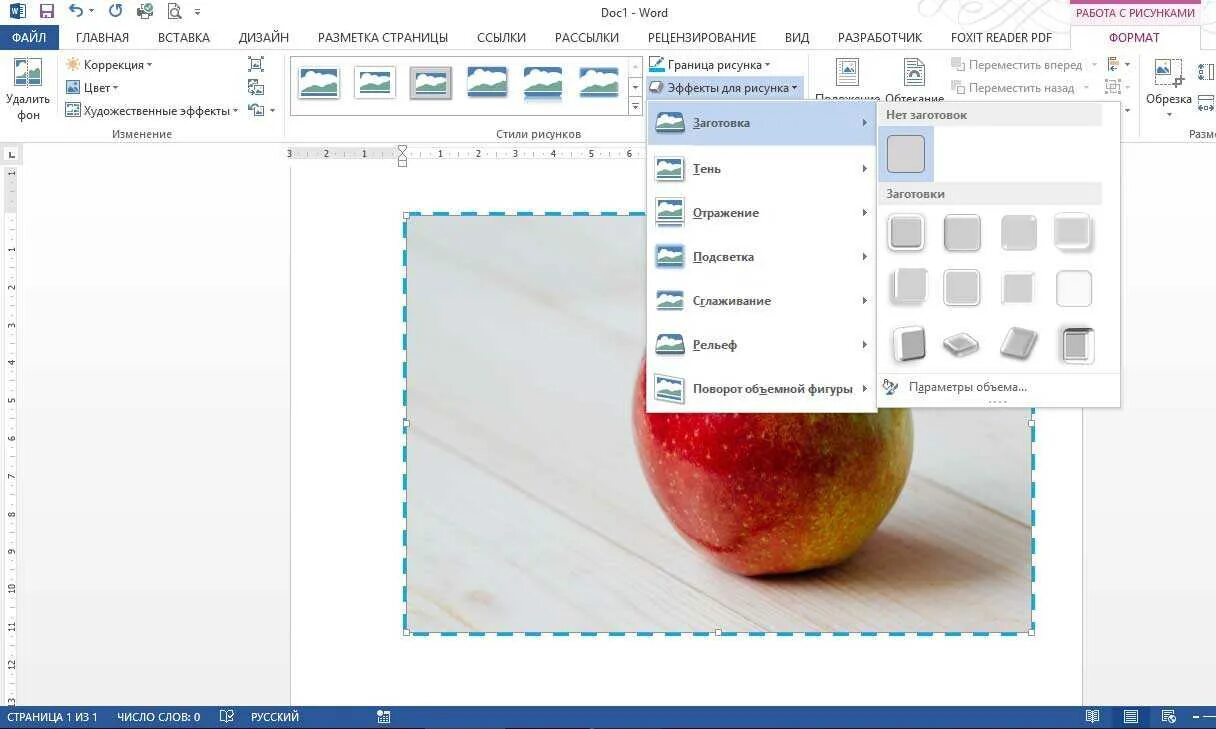Switch to Read Mode view in status bar

[1093, 716]
